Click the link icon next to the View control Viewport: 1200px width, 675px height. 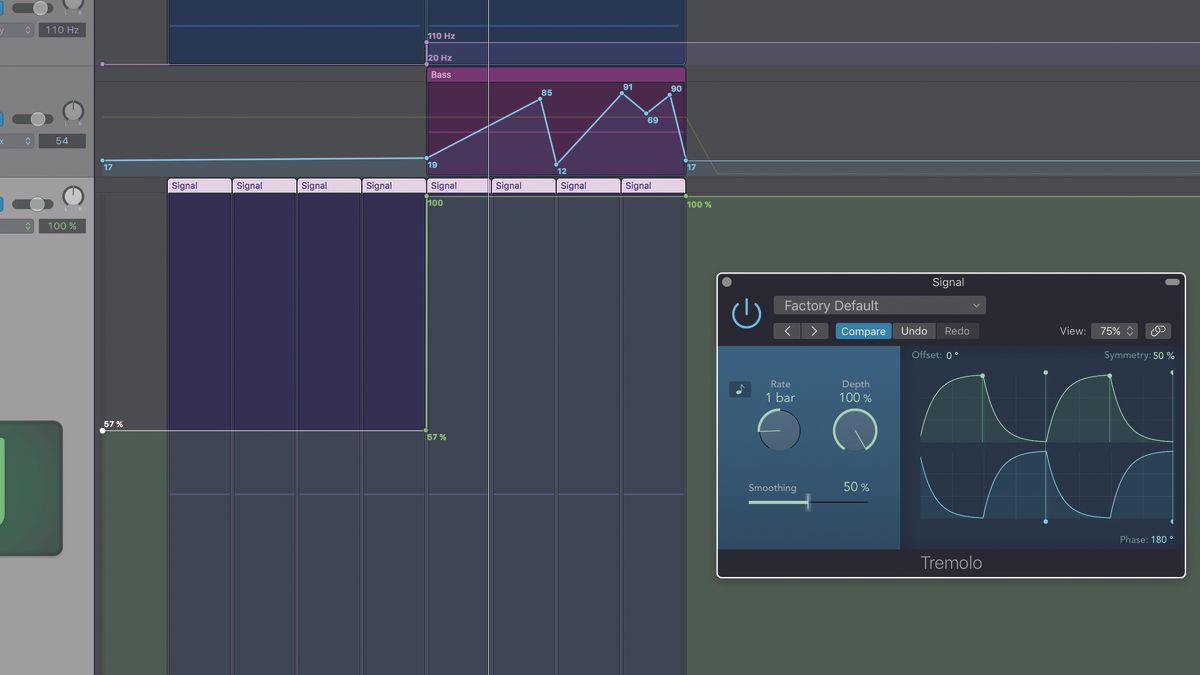[x=1158, y=330]
